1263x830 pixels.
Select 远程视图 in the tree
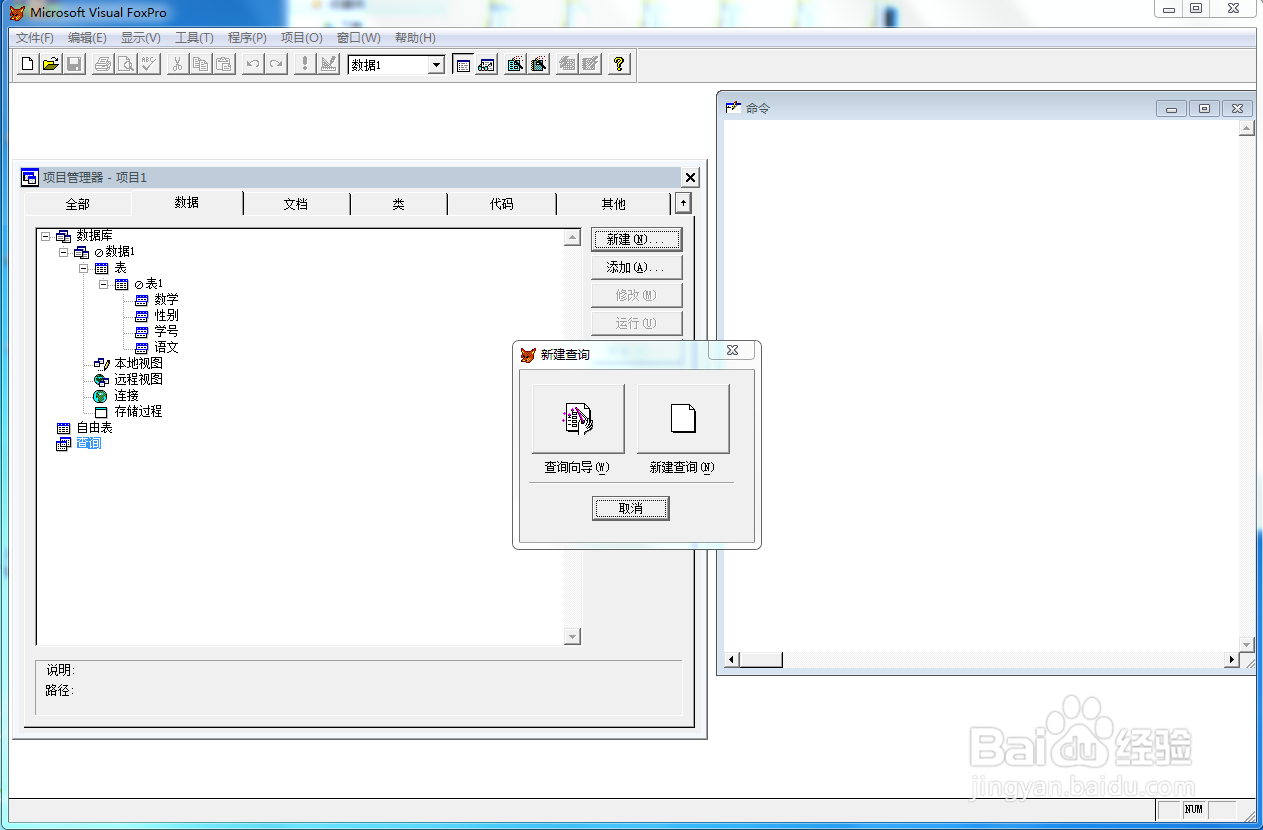[x=138, y=380]
